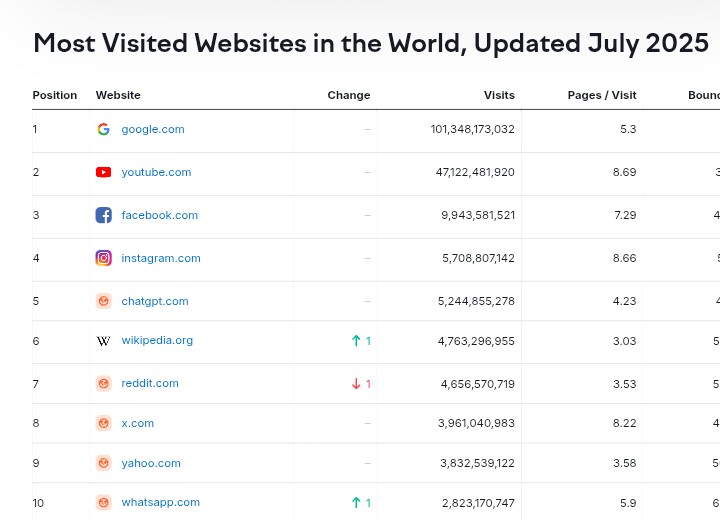Open the youtube.com link

pos(156,172)
